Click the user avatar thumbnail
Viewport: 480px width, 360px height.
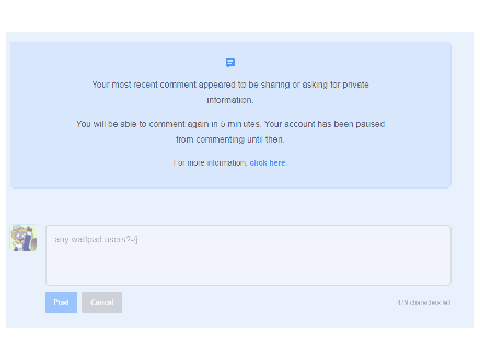pyautogui.click(x=23, y=238)
